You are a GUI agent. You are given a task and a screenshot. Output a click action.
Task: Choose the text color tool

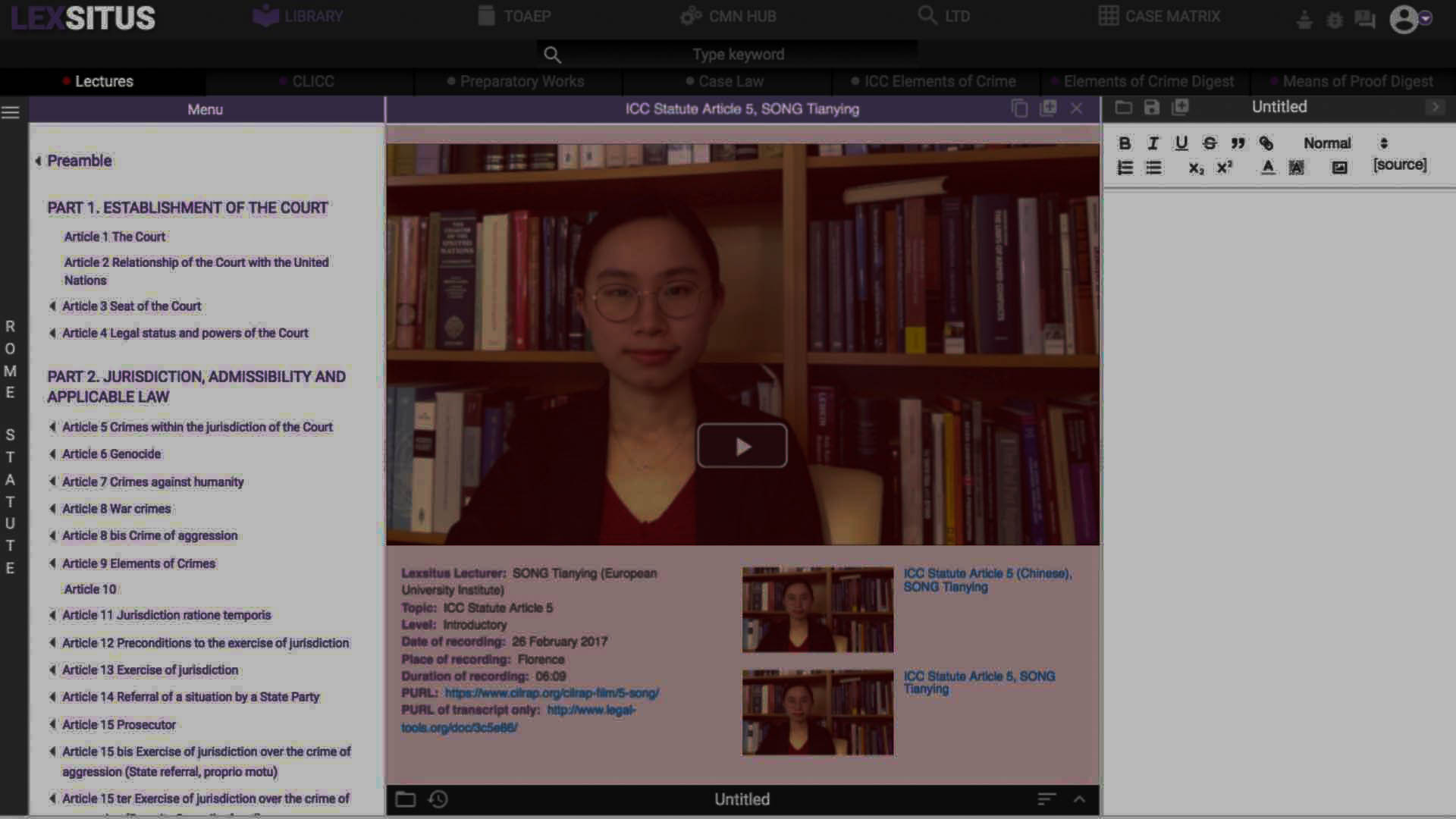click(x=1268, y=168)
